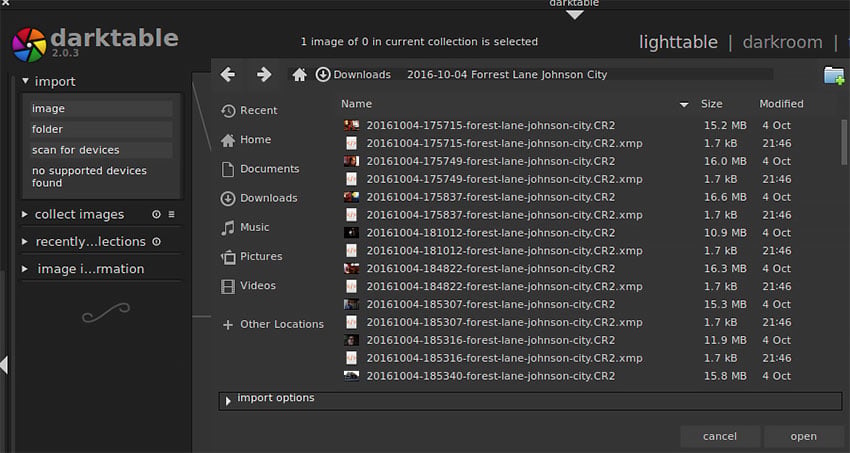Click the 2016-10-04 Forrest Lane breadcrumb

(x=507, y=75)
